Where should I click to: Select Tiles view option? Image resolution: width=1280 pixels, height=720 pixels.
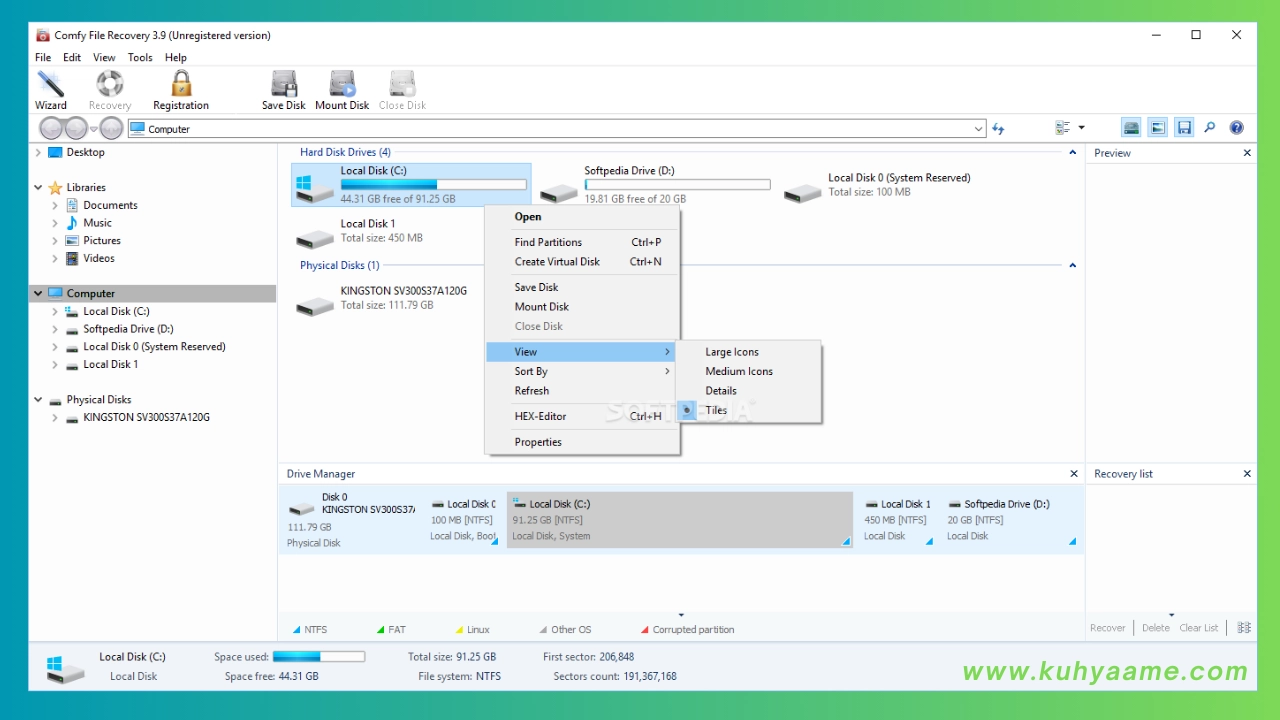pyautogui.click(x=748, y=410)
